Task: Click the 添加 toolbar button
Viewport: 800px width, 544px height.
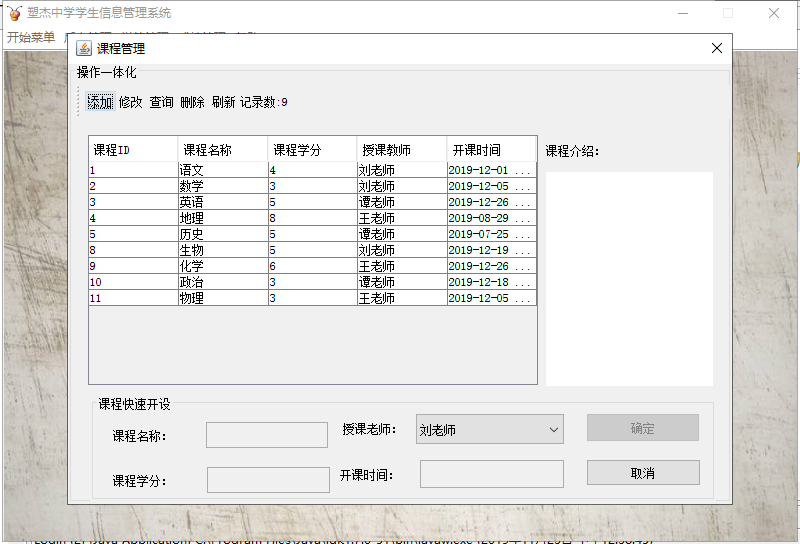Action: coord(100,102)
